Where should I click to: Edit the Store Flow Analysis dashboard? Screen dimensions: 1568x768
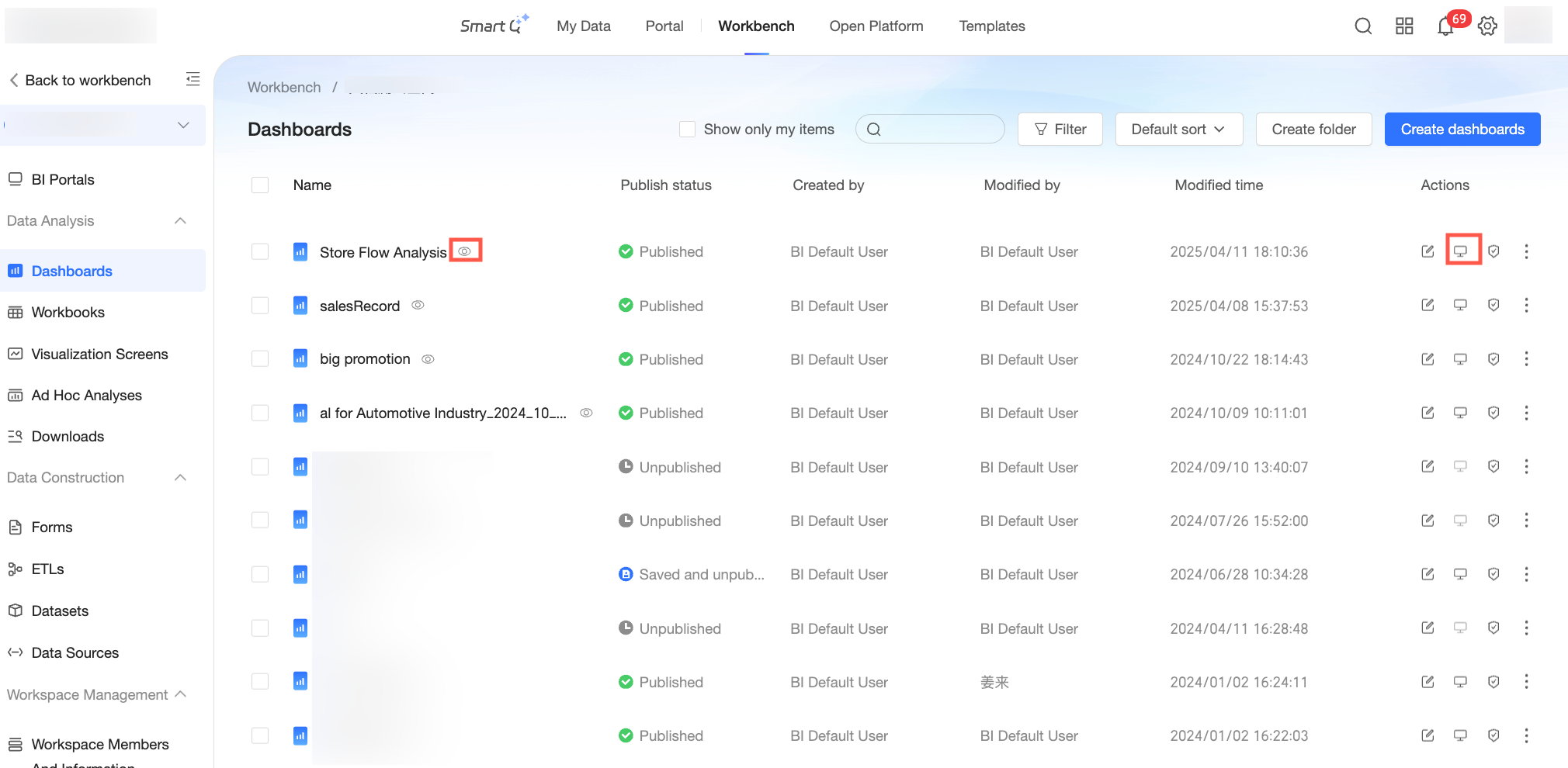click(1428, 251)
